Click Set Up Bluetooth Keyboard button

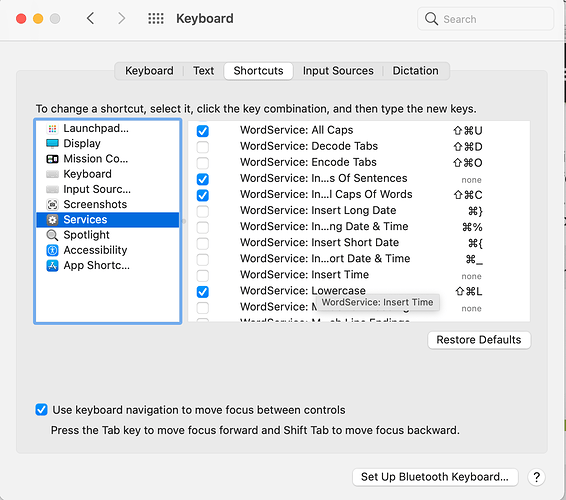coord(435,477)
